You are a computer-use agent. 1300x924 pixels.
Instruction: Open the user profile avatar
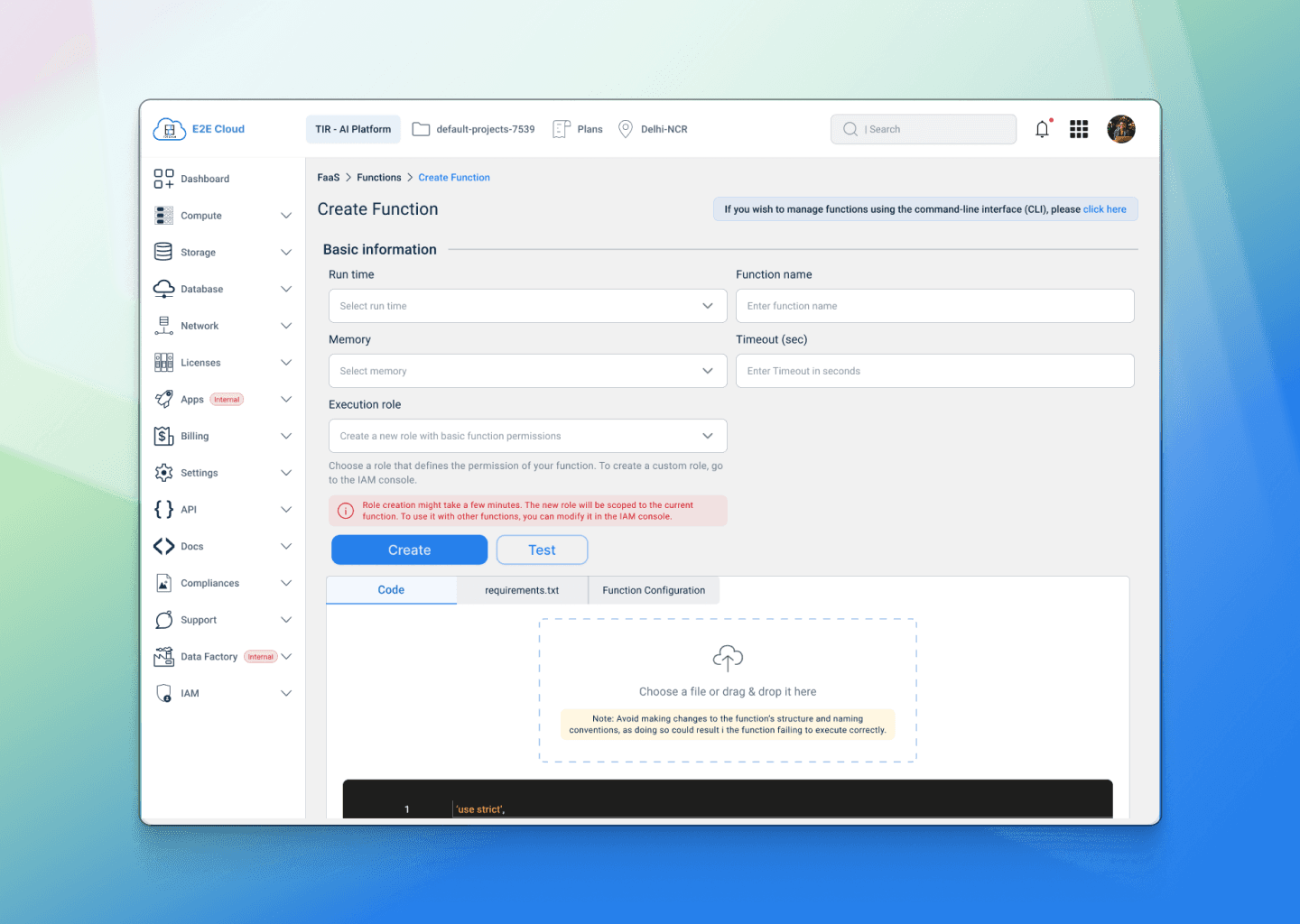click(x=1121, y=129)
